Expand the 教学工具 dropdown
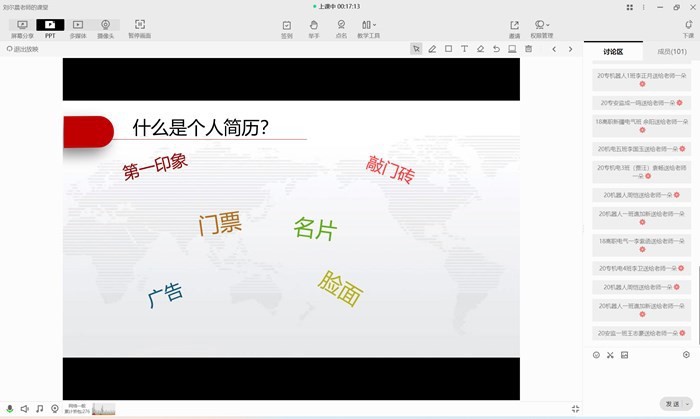 369,27
